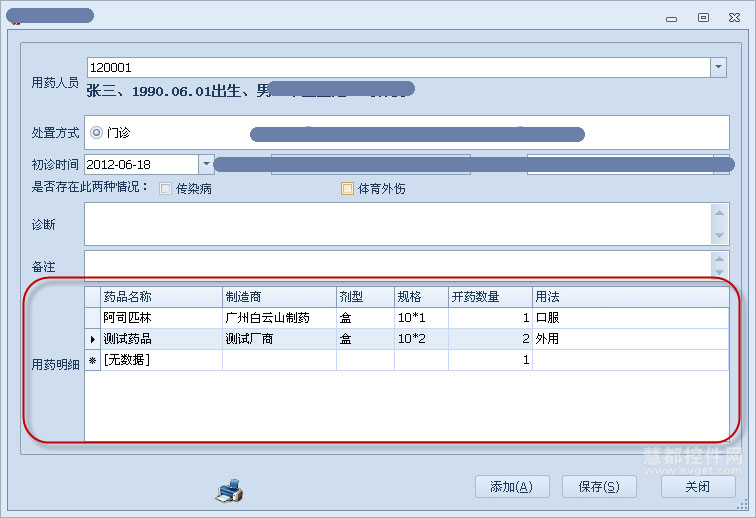Check the 传染病 checkbox

tap(165, 189)
